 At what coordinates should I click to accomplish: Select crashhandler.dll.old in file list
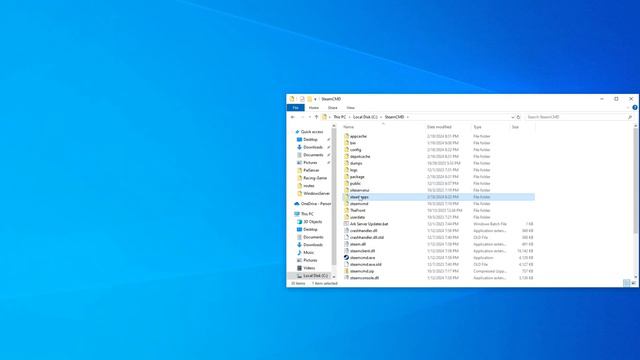point(367,238)
